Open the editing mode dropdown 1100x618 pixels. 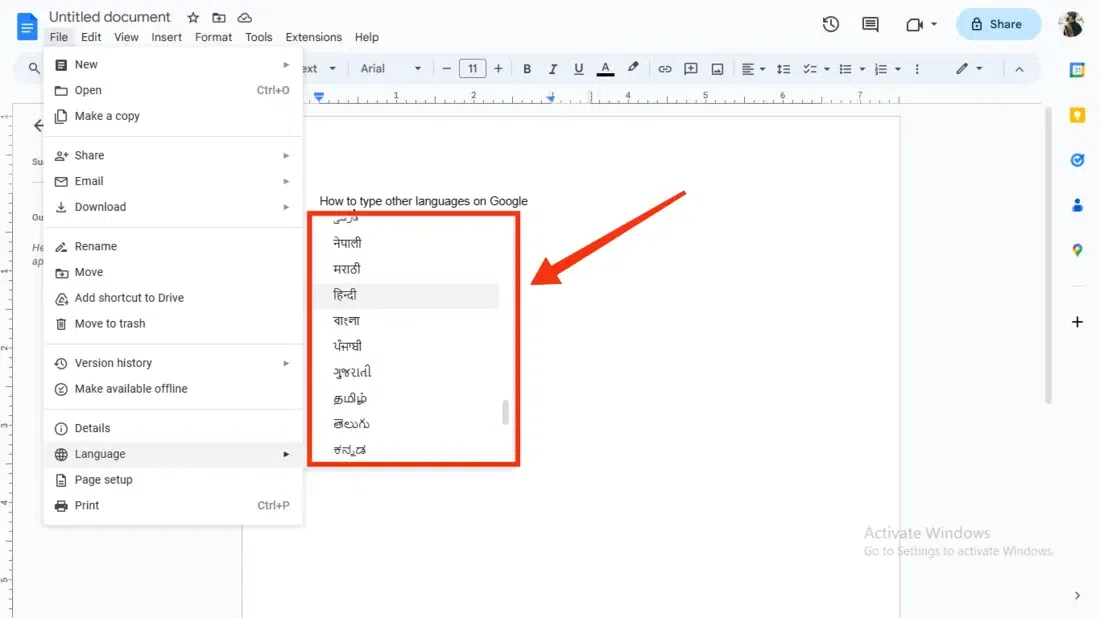(x=969, y=69)
